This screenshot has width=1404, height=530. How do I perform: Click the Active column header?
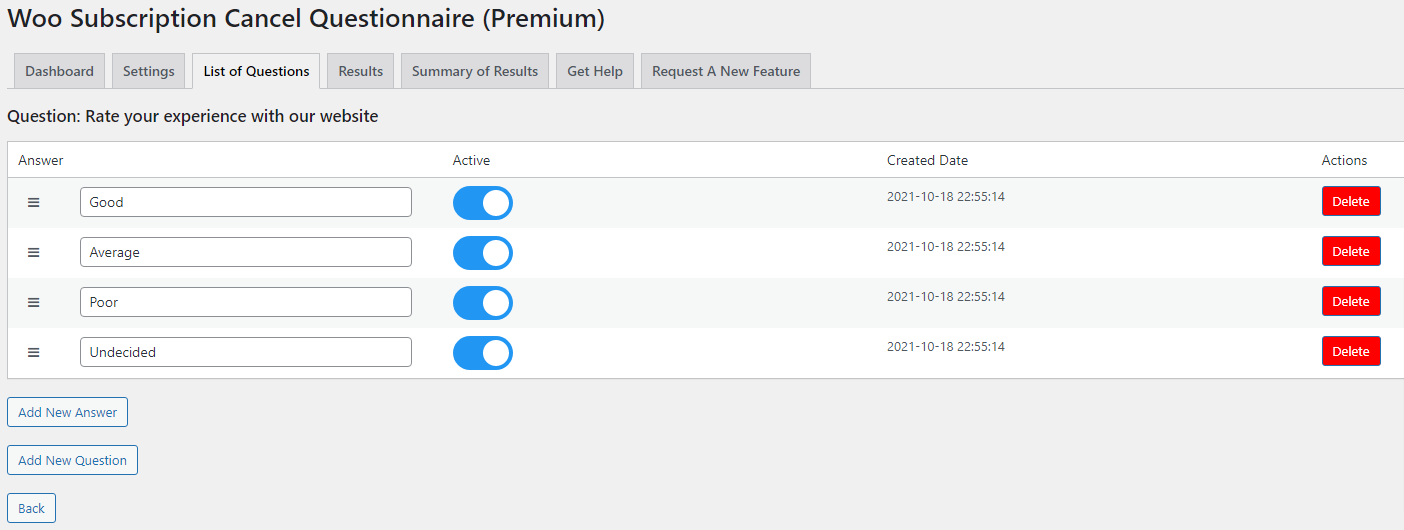(472, 160)
